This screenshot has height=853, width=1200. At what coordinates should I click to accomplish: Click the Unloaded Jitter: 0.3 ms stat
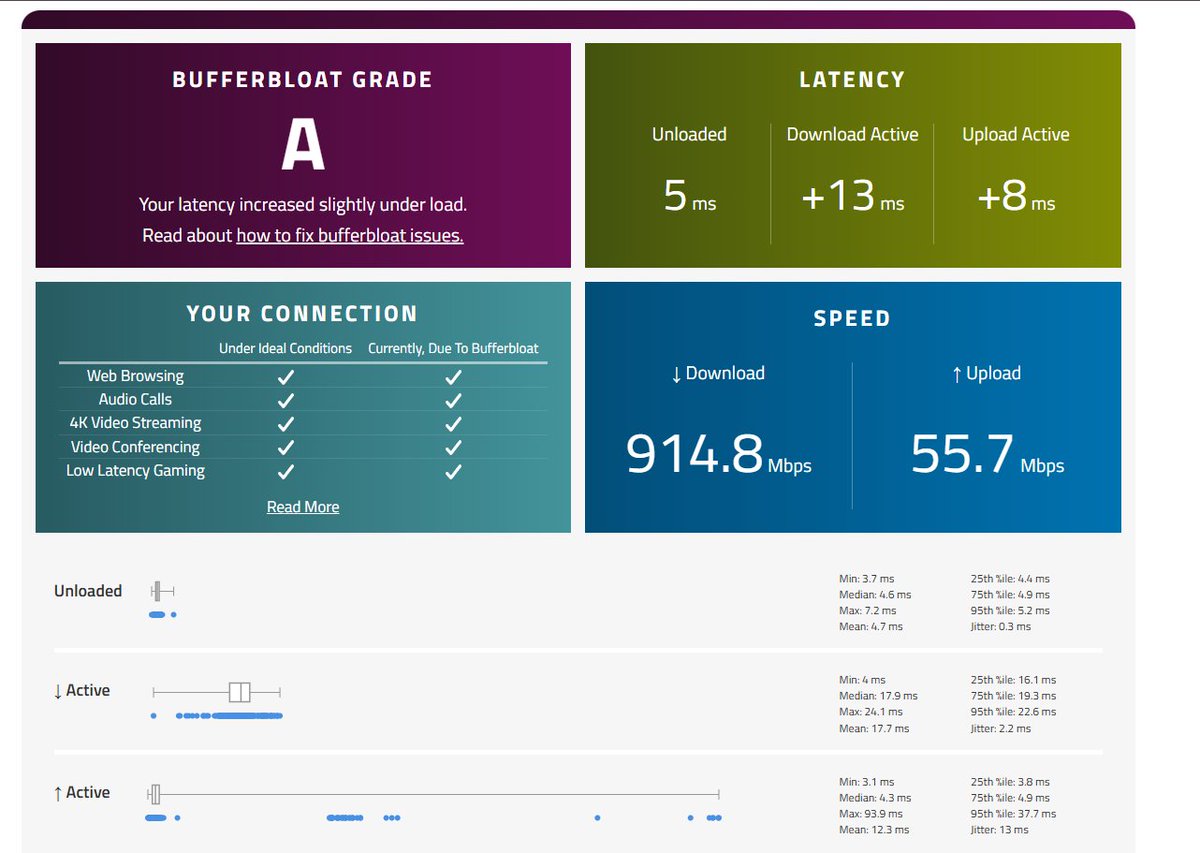click(1001, 627)
